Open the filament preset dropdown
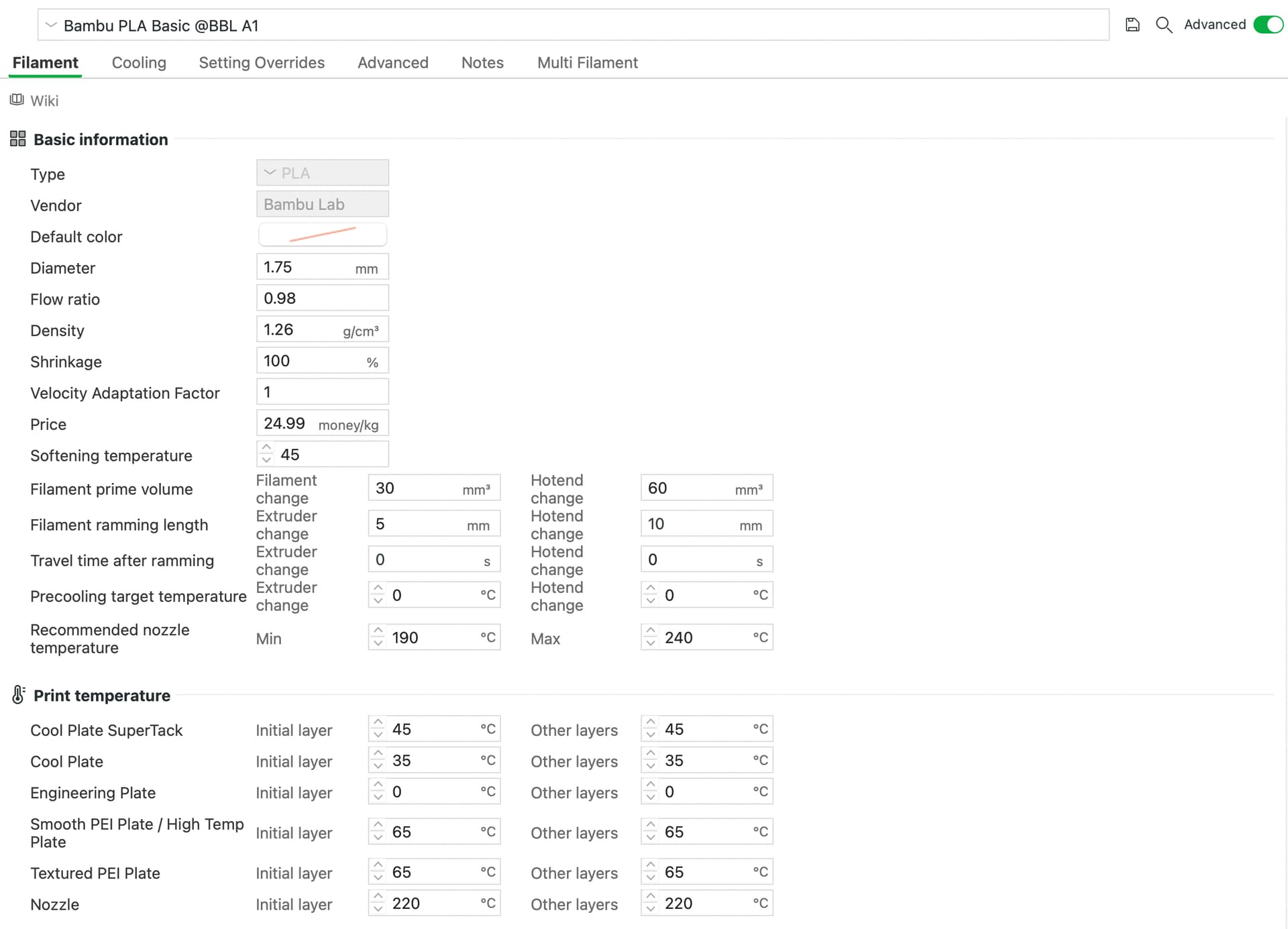 click(x=573, y=25)
